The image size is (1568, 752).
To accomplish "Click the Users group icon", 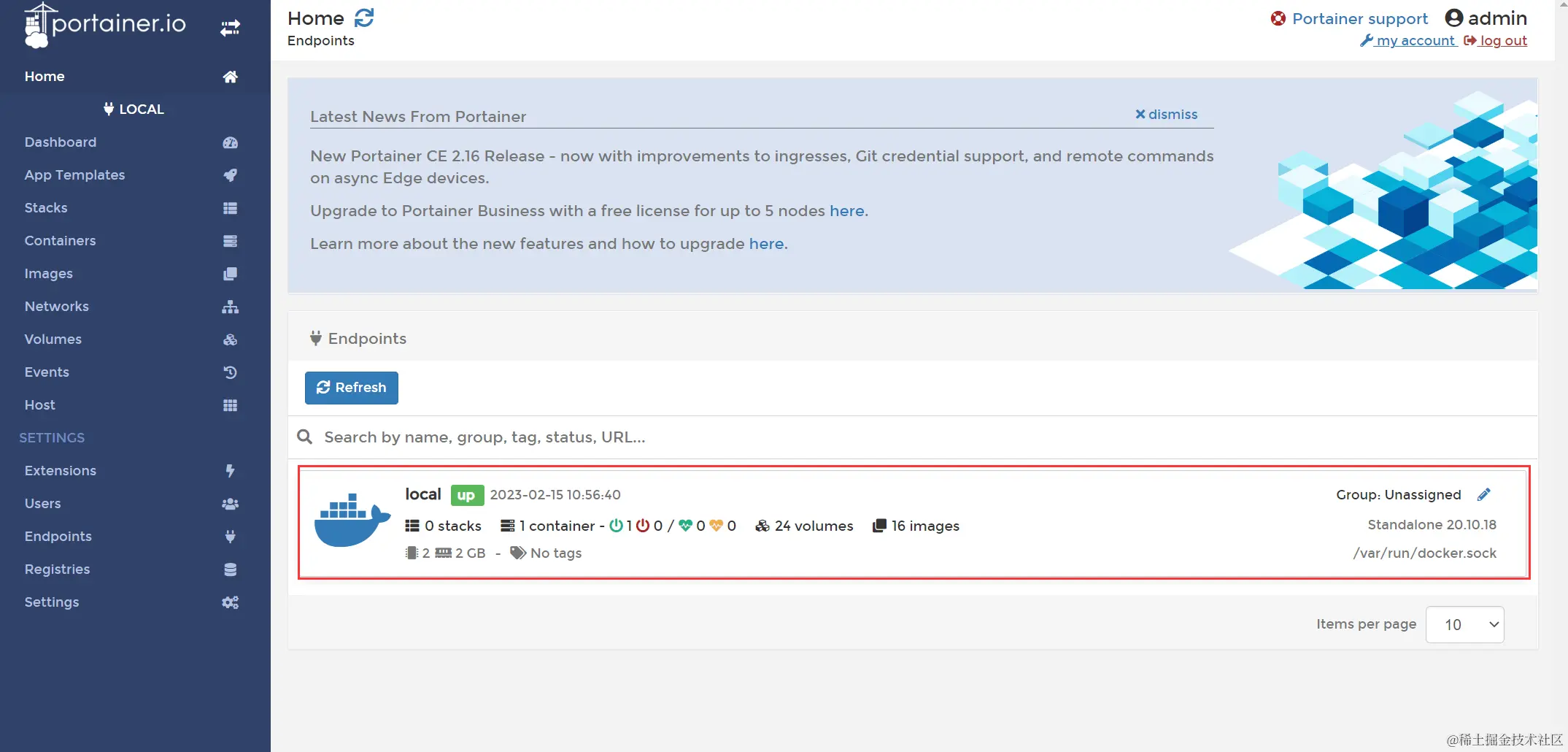I will [x=230, y=504].
